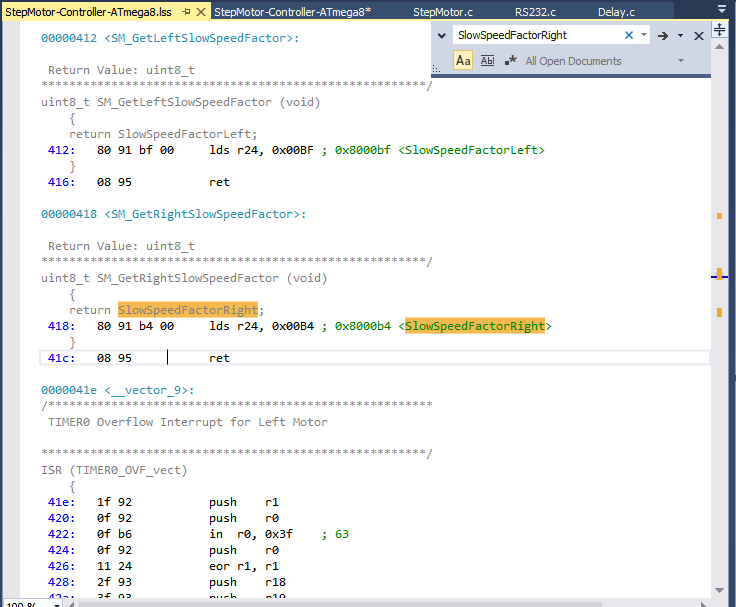
Task: Close the find panel
Action: (x=698, y=36)
